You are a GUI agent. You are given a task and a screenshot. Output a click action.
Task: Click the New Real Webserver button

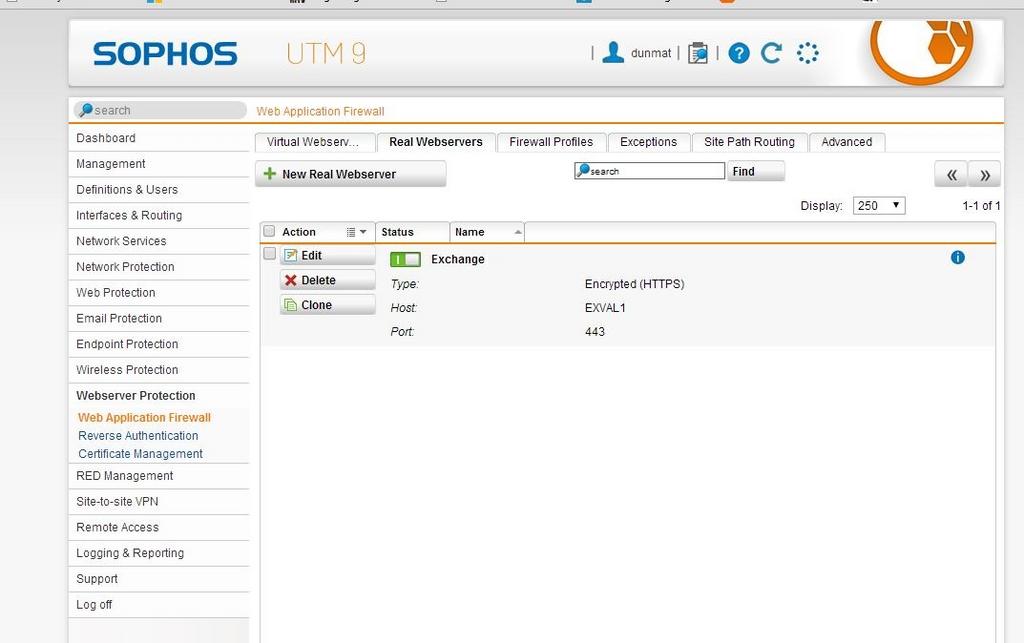point(351,174)
